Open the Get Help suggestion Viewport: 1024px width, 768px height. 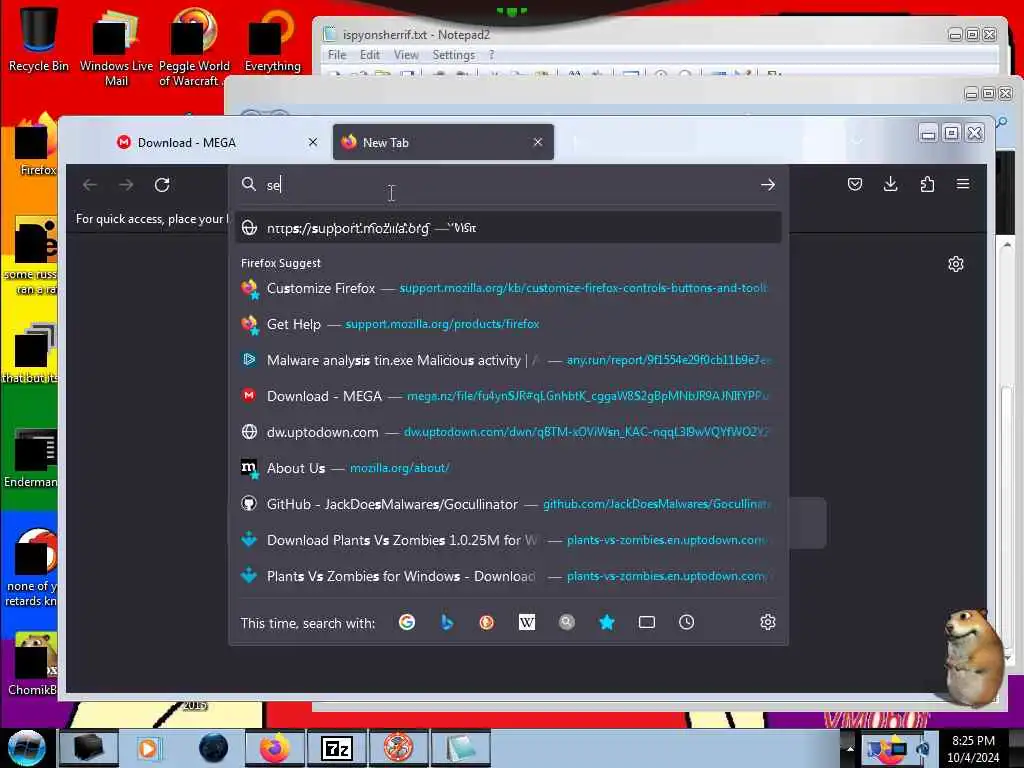(x=508, y=324)
